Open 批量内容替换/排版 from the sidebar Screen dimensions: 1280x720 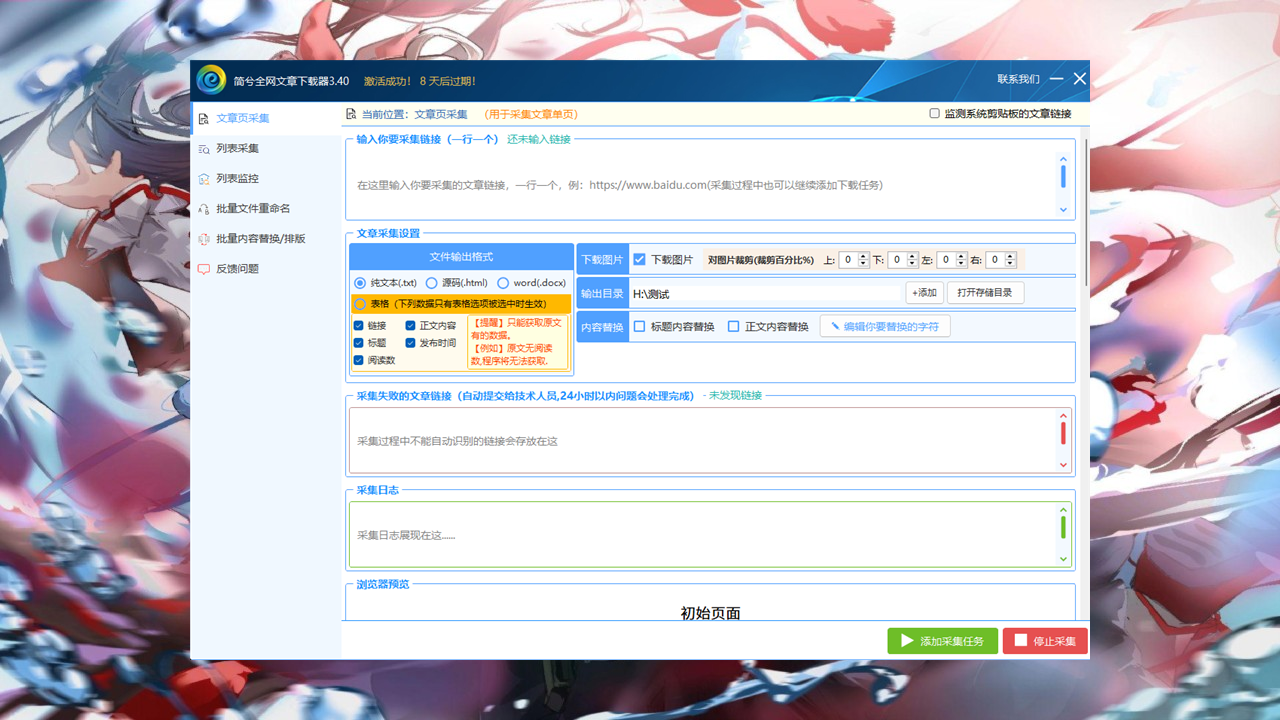[265, 238]
